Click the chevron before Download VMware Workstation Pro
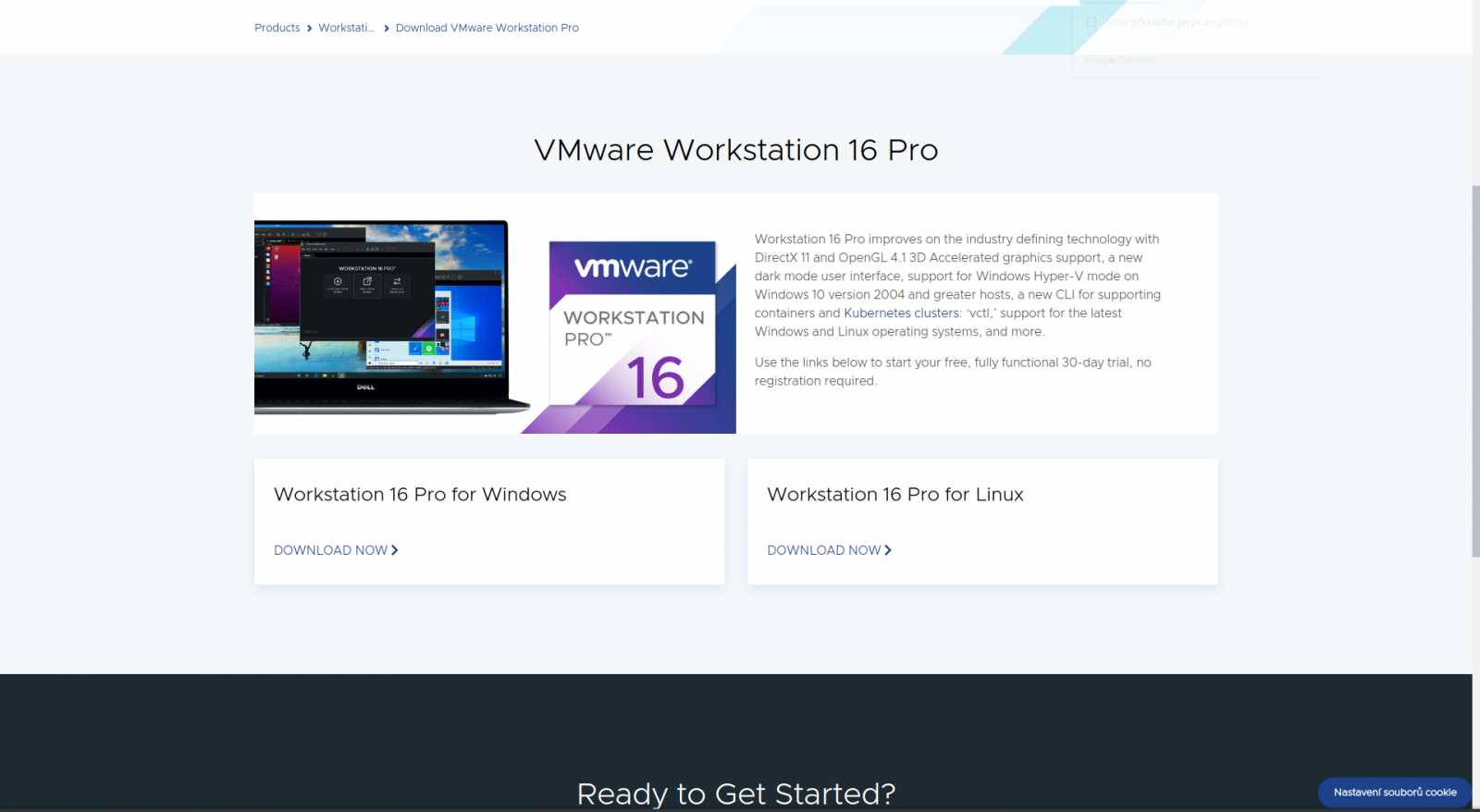The height and width of the screenshot is (812, 1480). tap(386, 28)
